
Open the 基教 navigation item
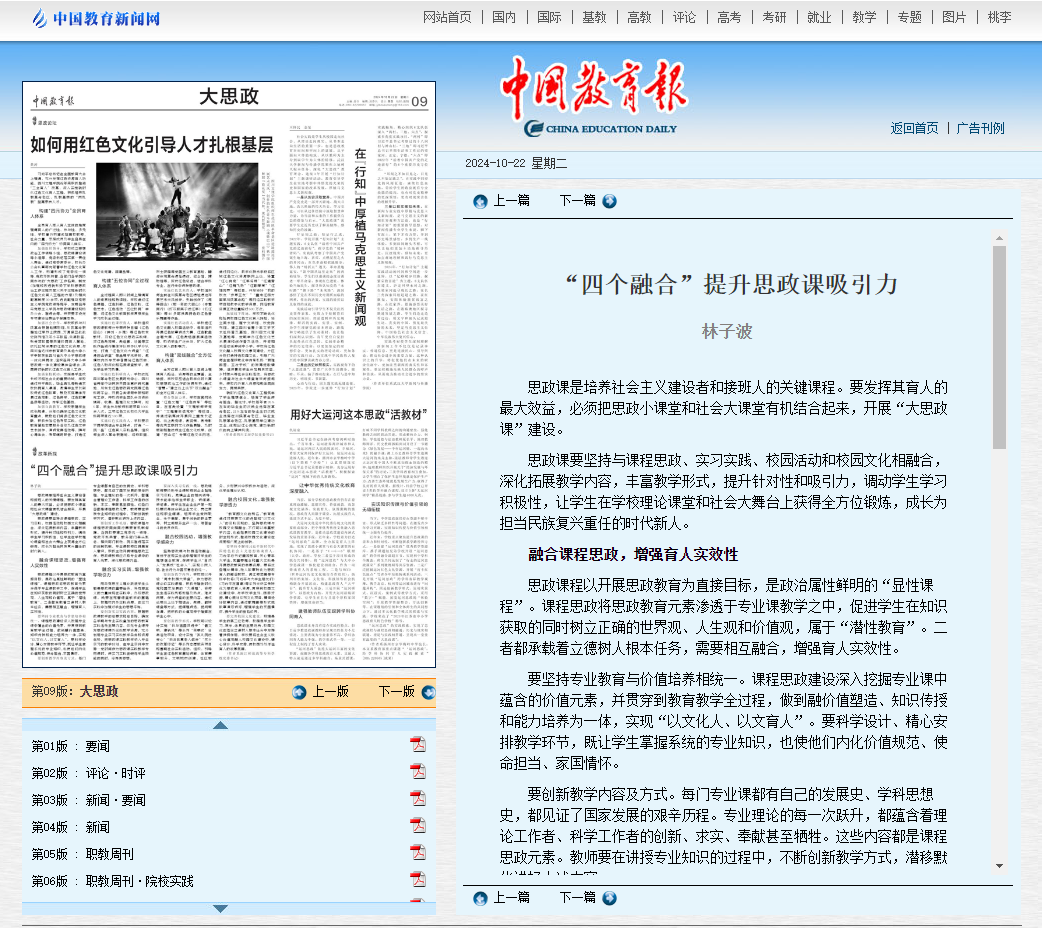595,17
